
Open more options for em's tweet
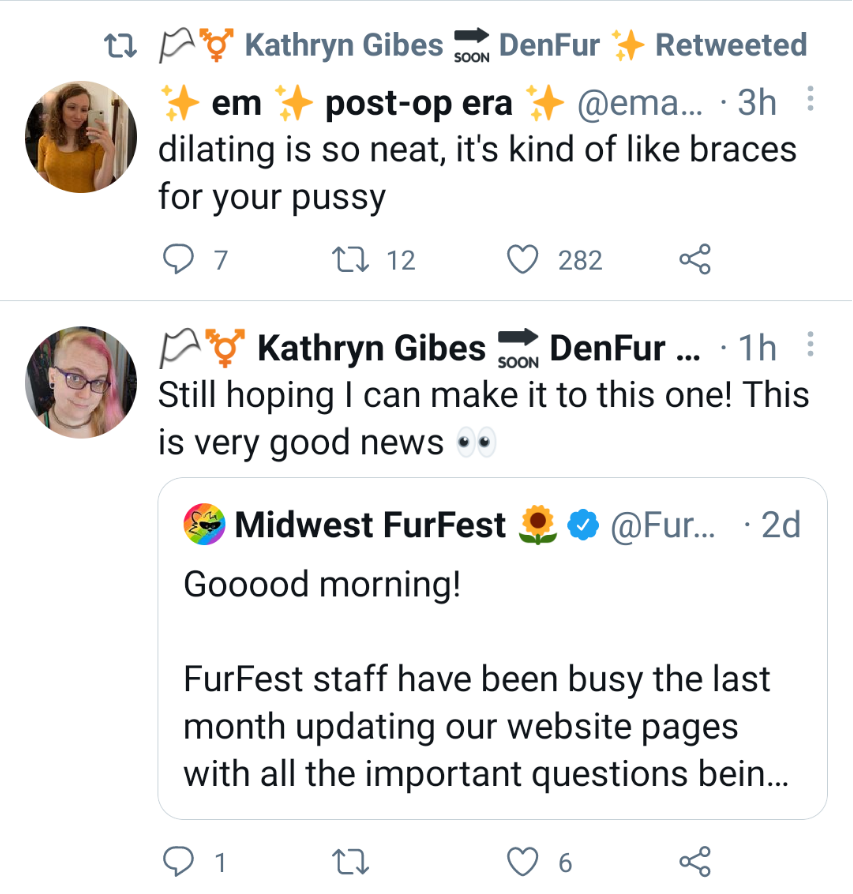(x=810, y=99)
